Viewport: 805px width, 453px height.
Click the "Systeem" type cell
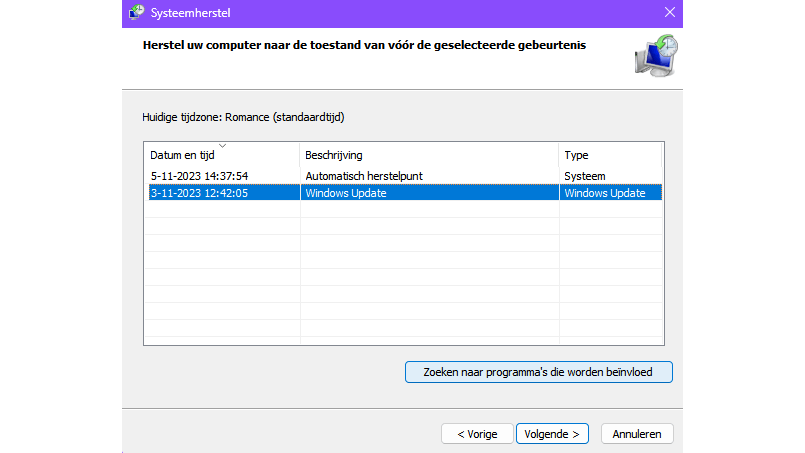585,176
